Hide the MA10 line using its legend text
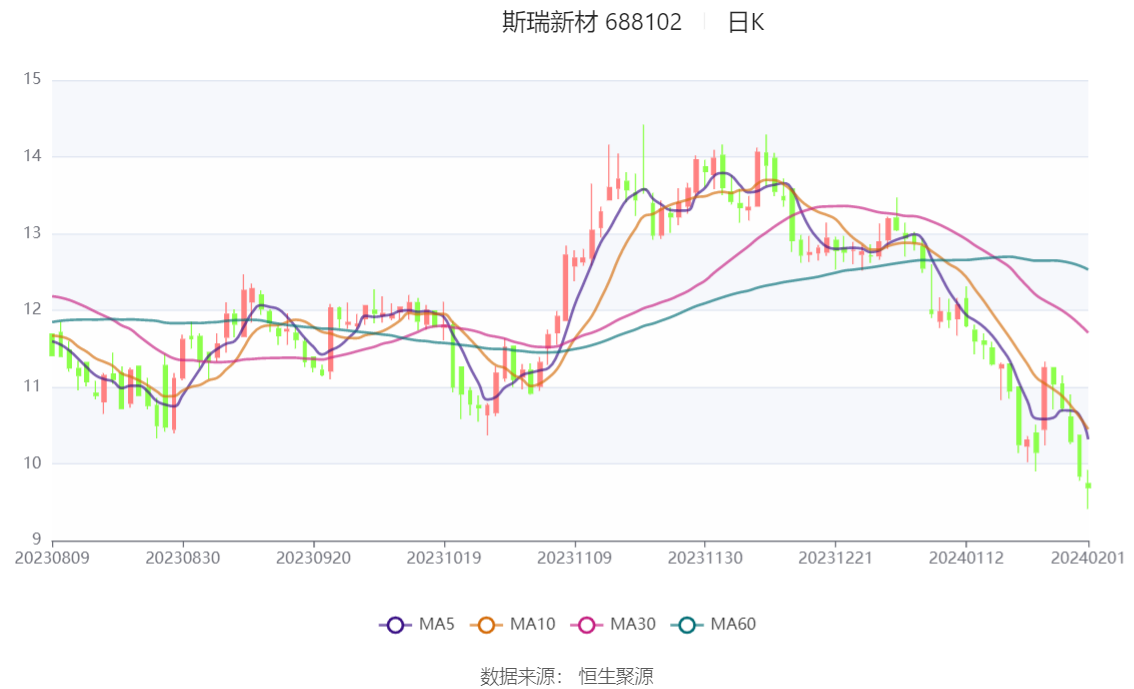The height and width of the screenshot is (689, 1134). (x=532, y=625)
